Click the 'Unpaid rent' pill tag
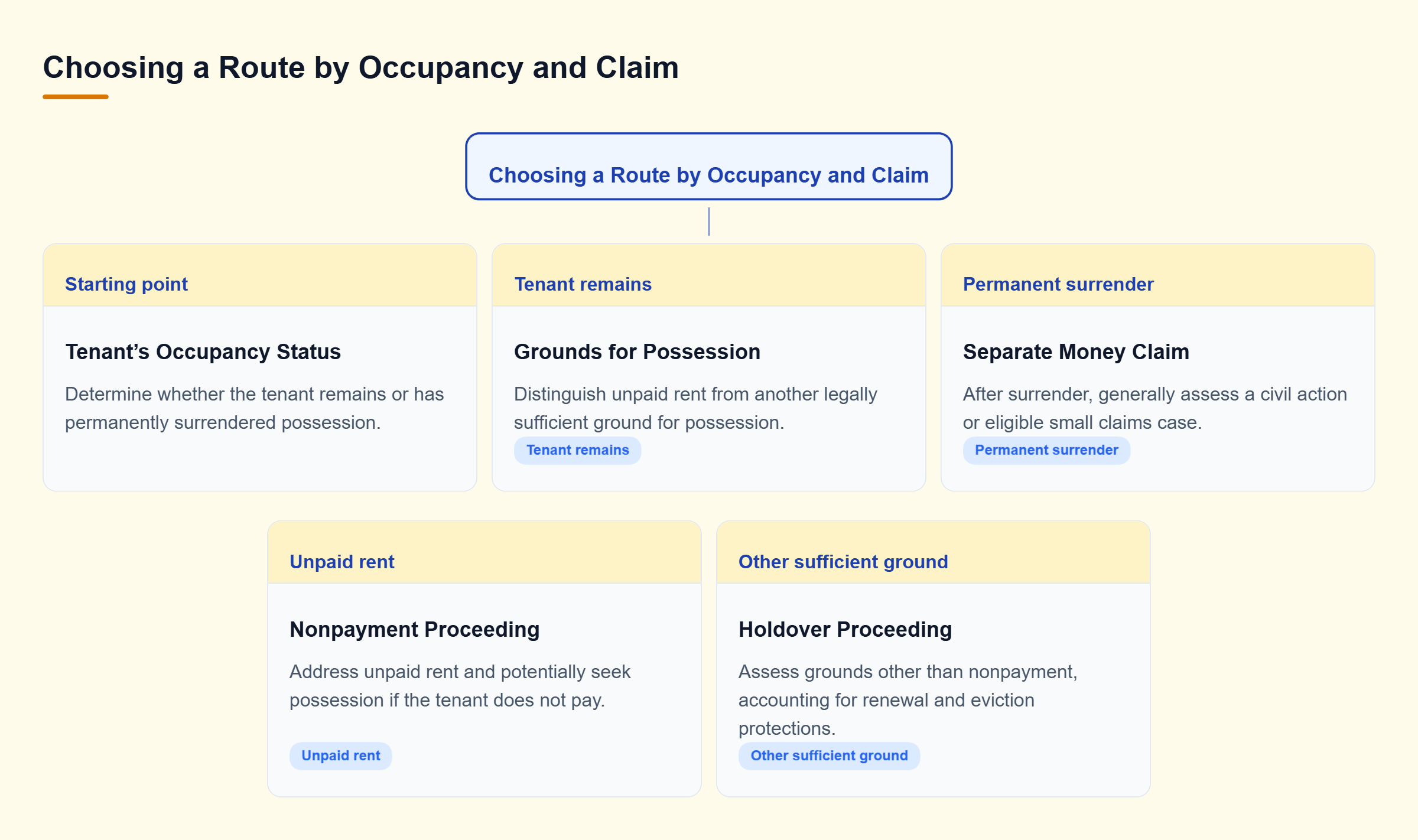 coord(341,756)
